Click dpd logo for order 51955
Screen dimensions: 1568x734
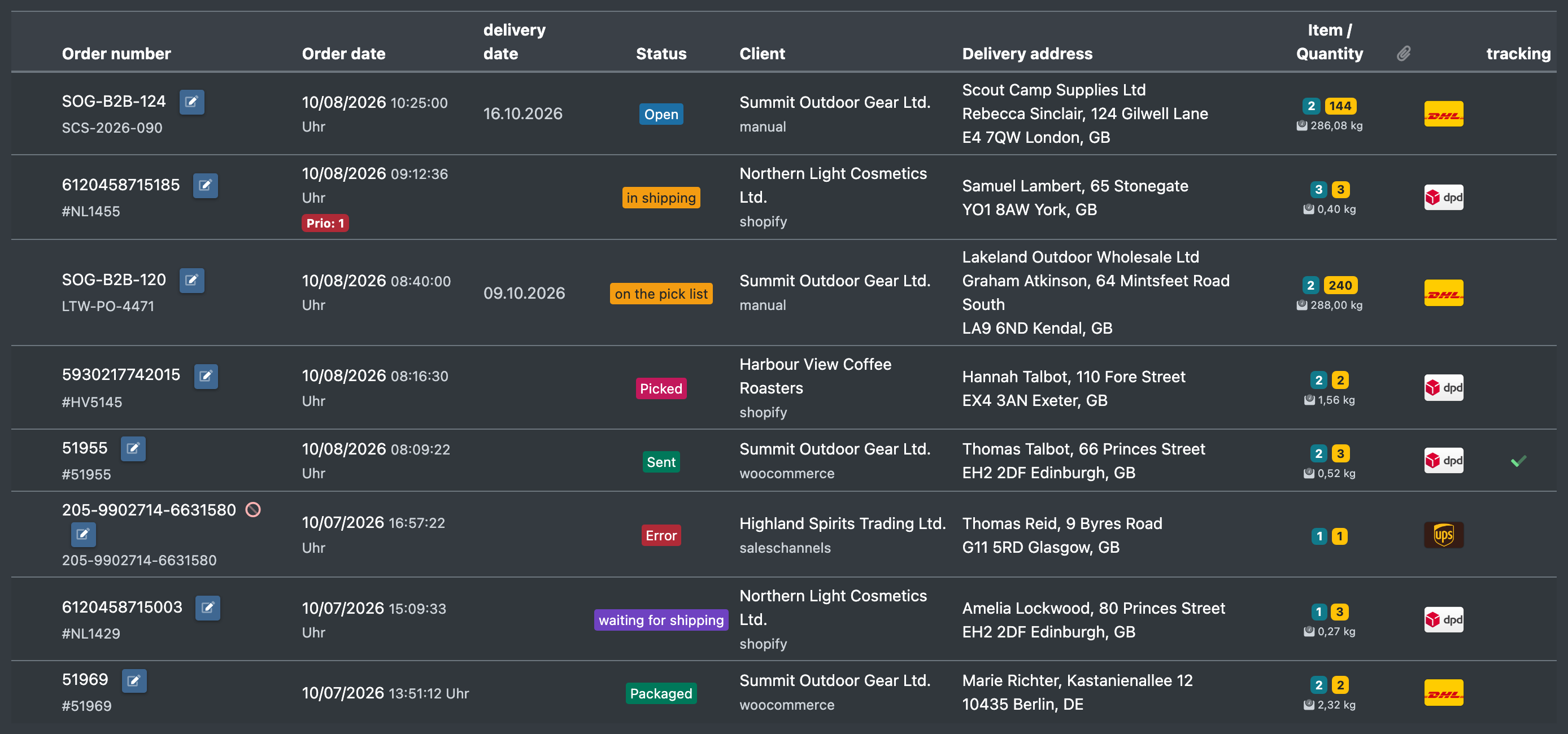(1443, 461)
